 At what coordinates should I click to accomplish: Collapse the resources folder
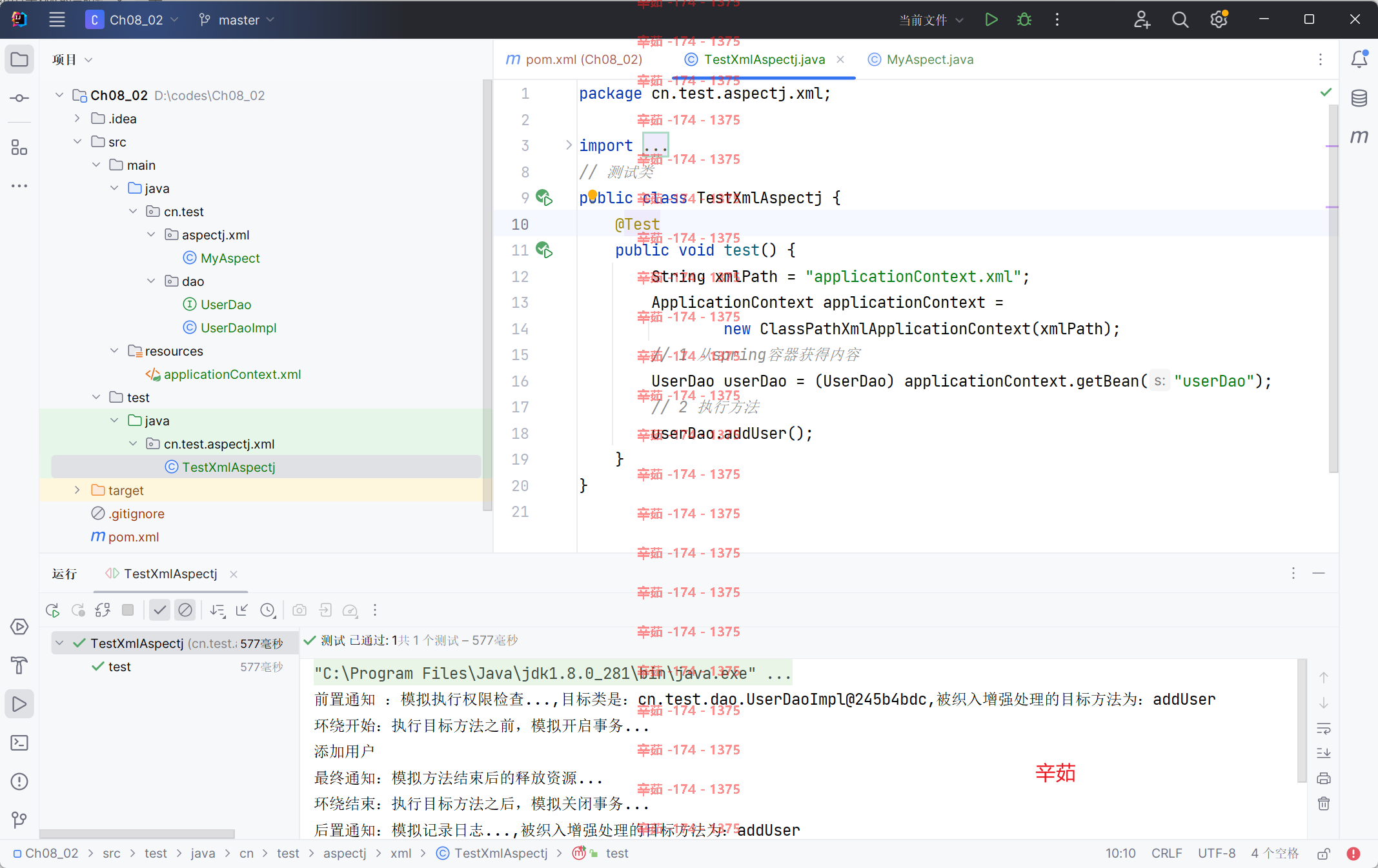tap(114, 350)
